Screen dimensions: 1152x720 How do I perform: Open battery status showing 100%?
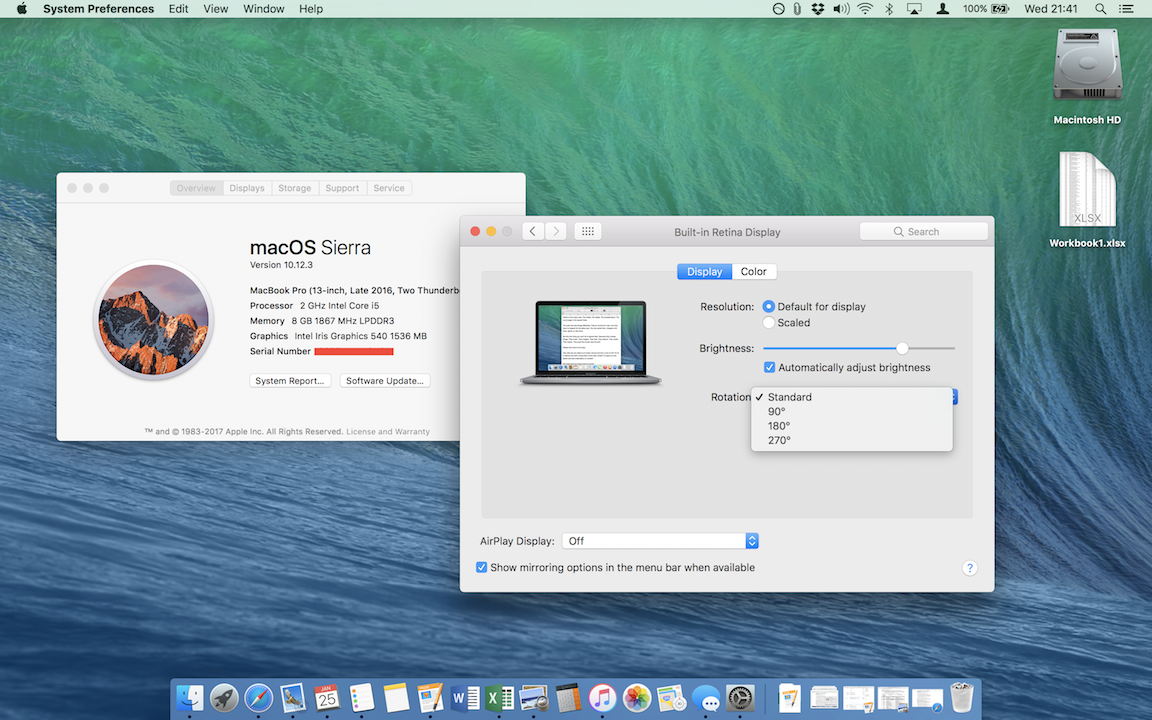985,9
